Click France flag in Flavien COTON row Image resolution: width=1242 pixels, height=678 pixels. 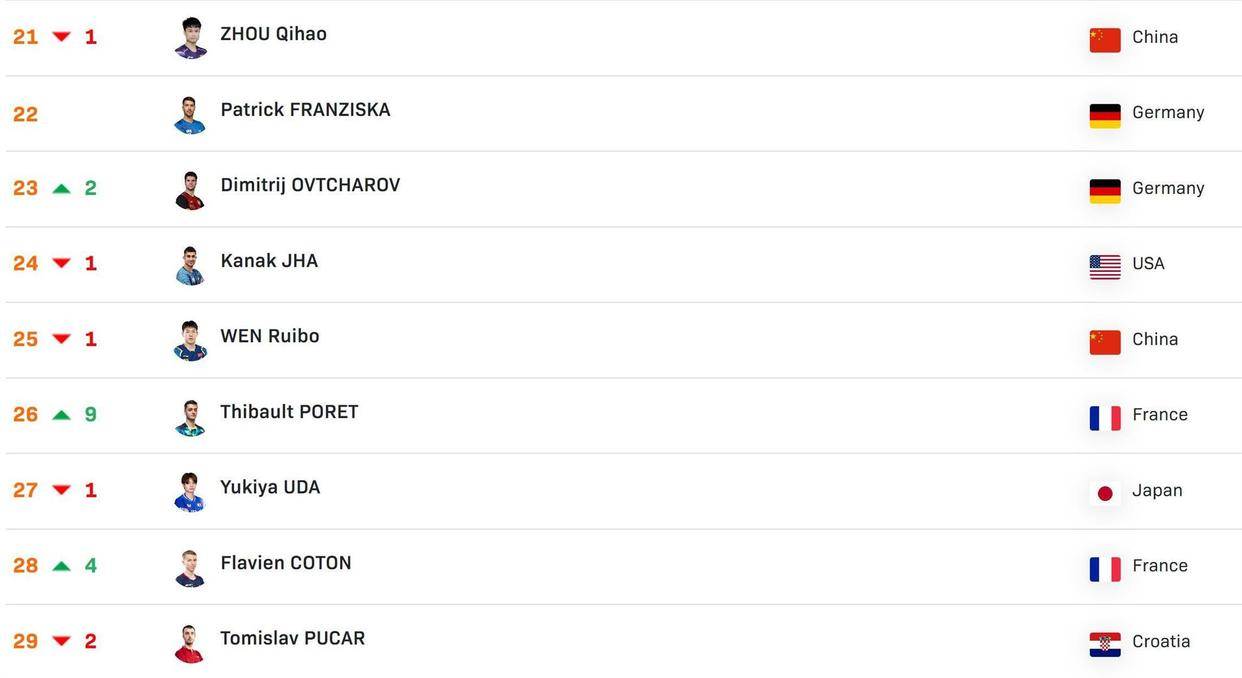1105,569
